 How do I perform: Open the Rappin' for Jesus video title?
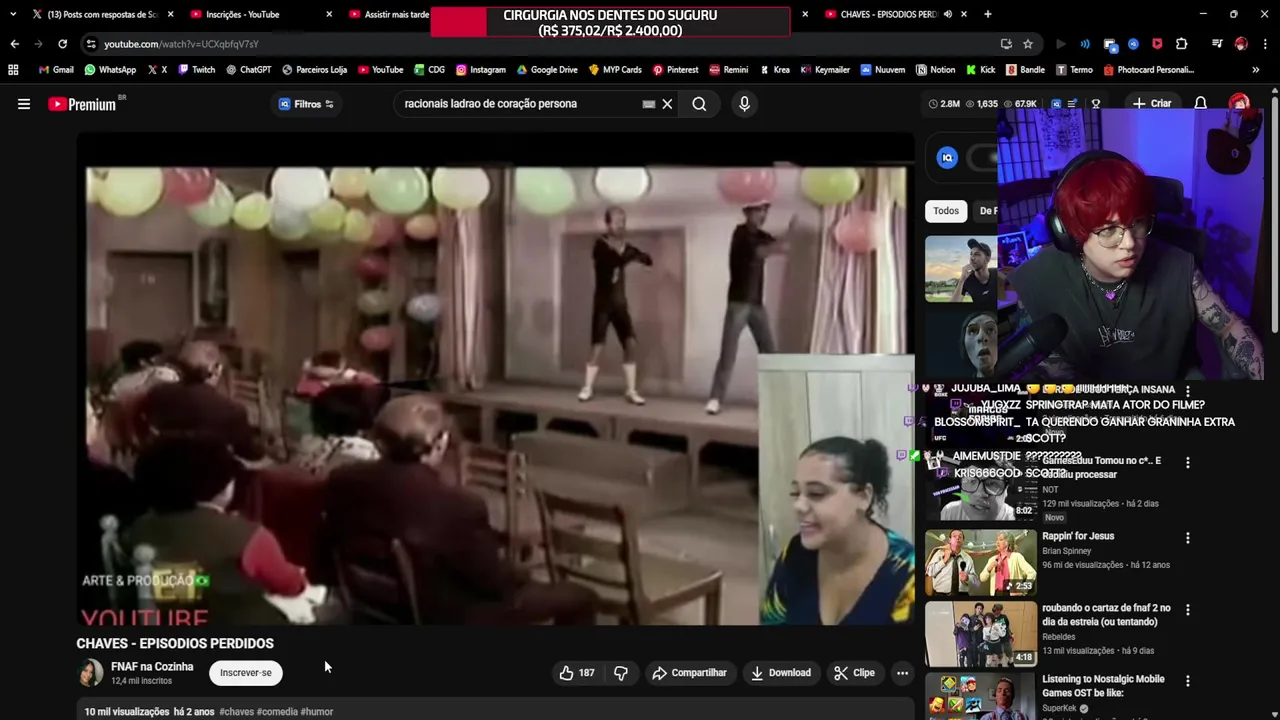[1078, 536]
